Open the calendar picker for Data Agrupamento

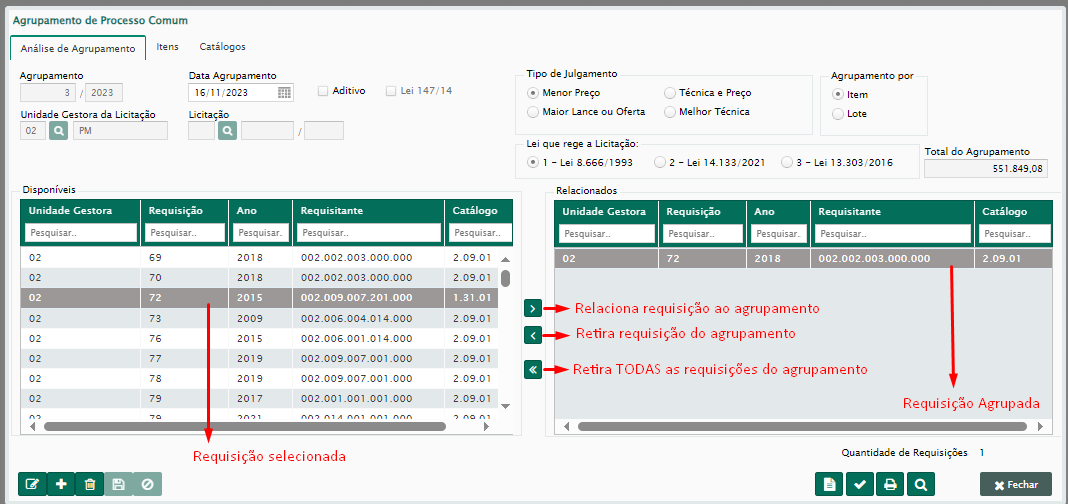284,92
